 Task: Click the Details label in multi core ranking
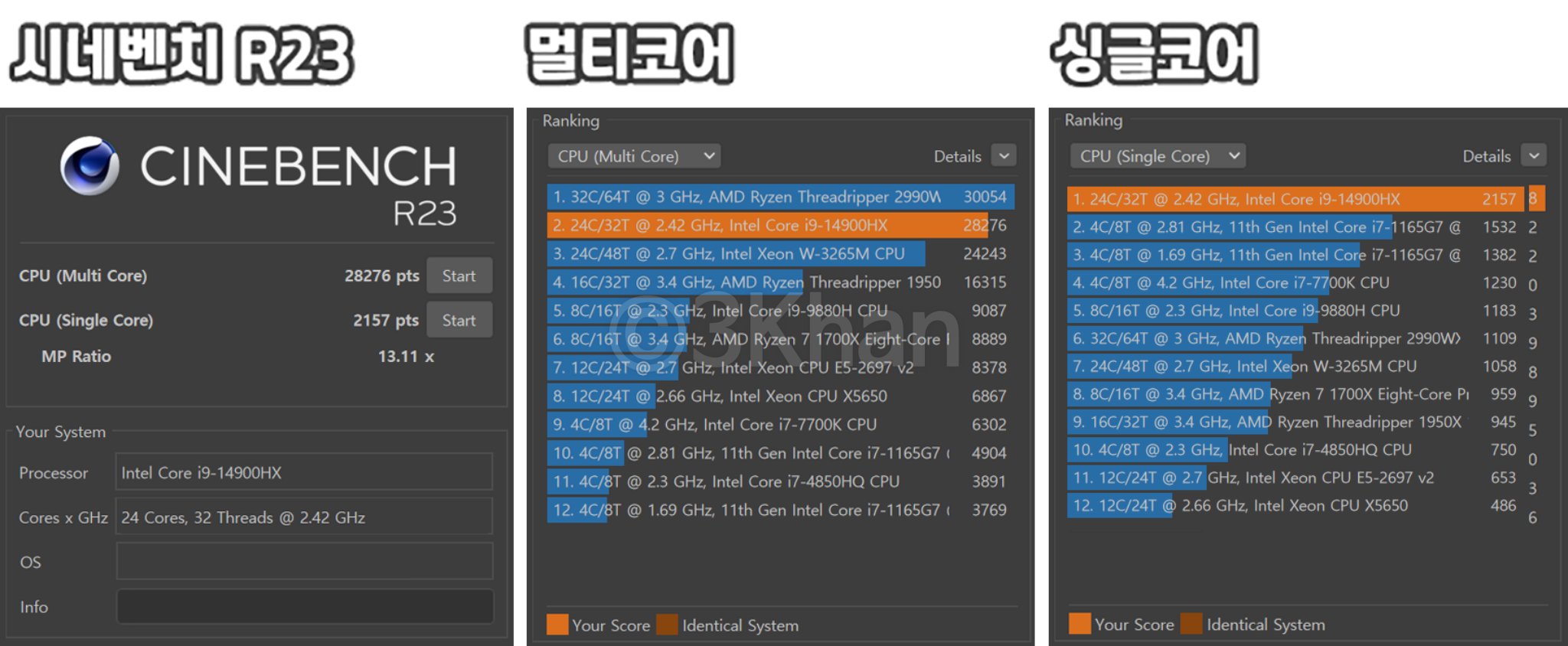[957, 156]
